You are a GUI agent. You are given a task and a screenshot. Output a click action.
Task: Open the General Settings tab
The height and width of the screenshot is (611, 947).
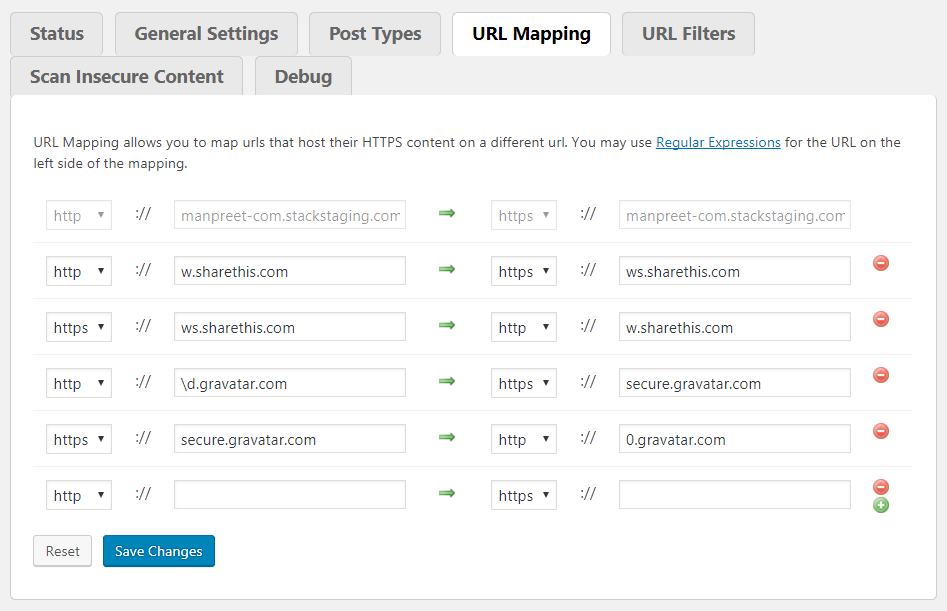[206, 34]
